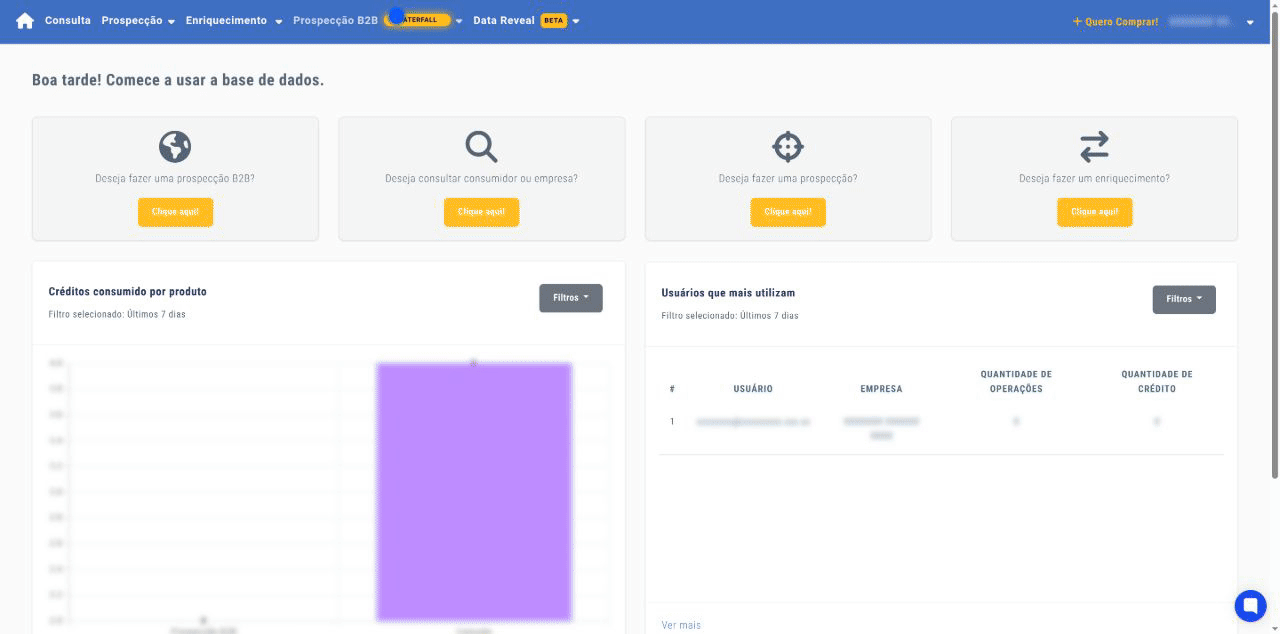Image resolution: width=1280 pixels, height=634 pixels.
Task: Click 'Clique aqui!' under B2B prospecting card
Action: 175,212
